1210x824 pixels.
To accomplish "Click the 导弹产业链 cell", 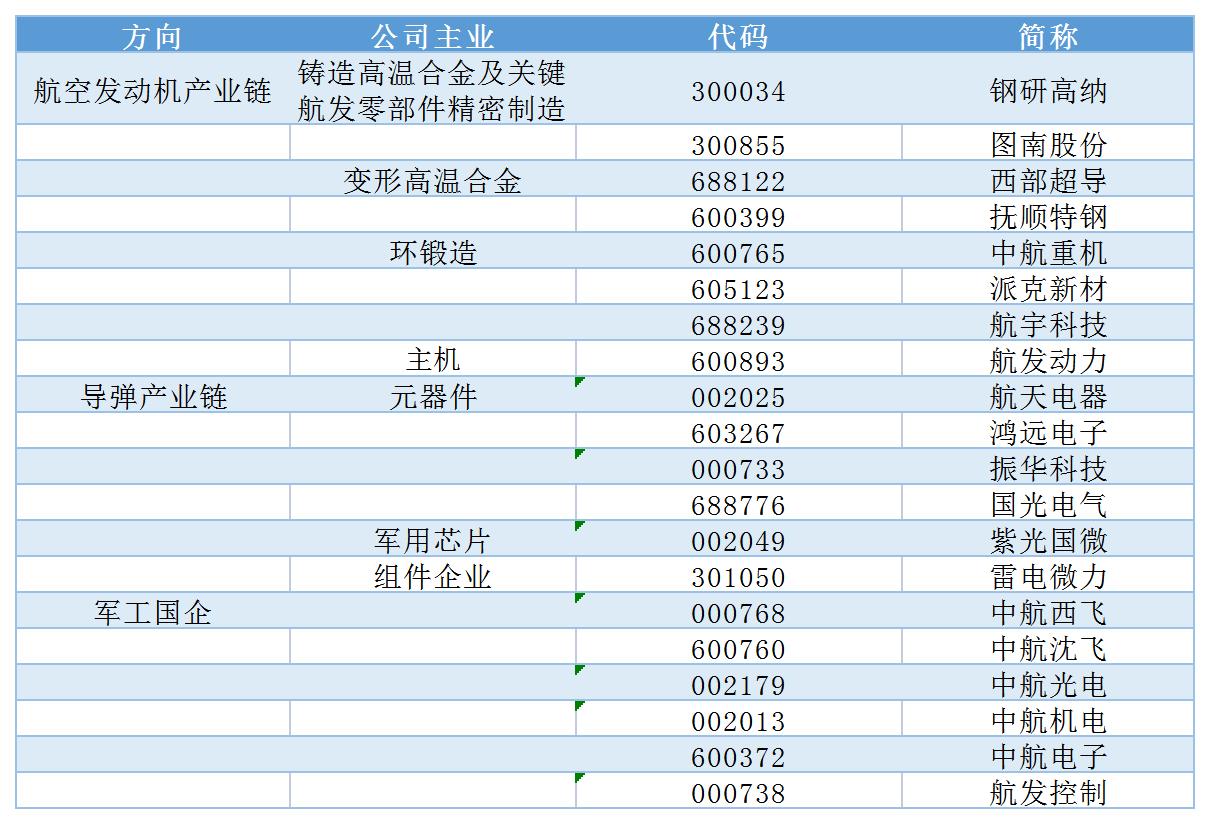I will 153,395.
